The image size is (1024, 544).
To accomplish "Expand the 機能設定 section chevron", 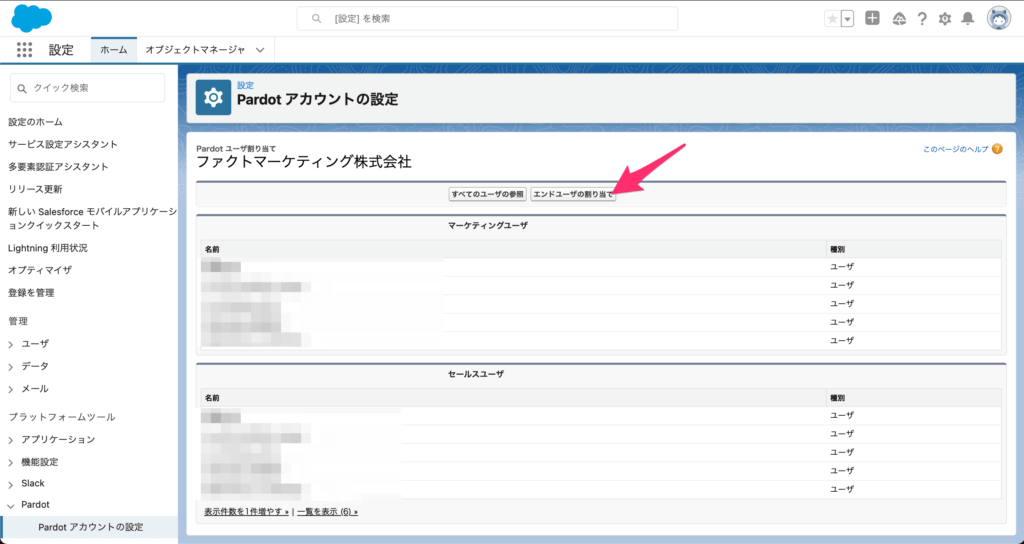I will point(11,462).
